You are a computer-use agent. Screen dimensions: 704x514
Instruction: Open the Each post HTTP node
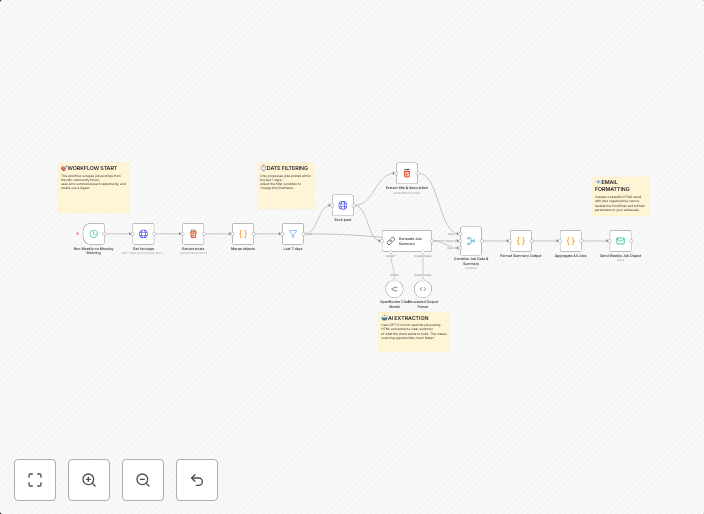pyautogui.click(x=343, y=206)
